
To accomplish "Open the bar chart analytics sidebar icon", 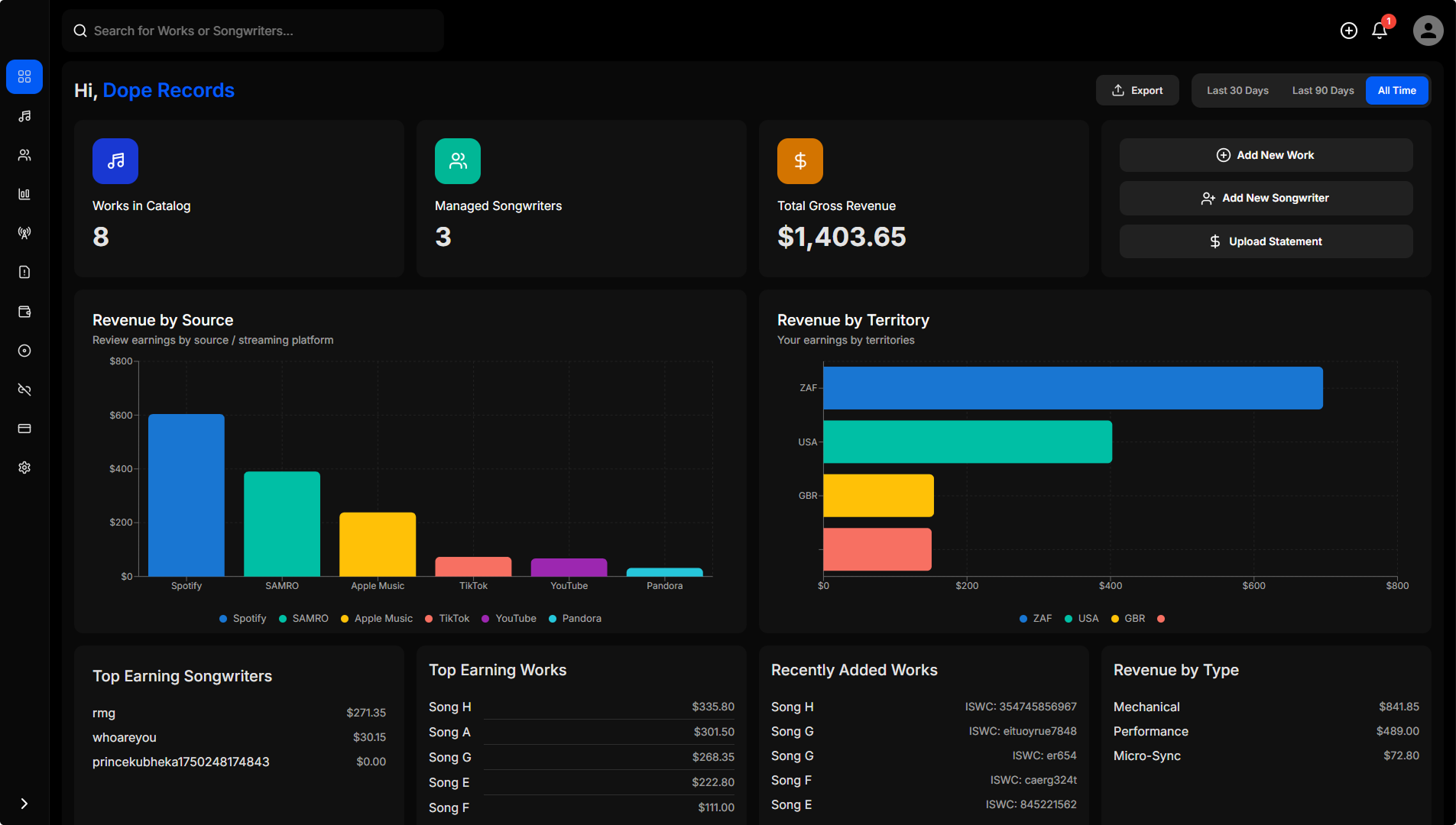I will pos(24,194).
